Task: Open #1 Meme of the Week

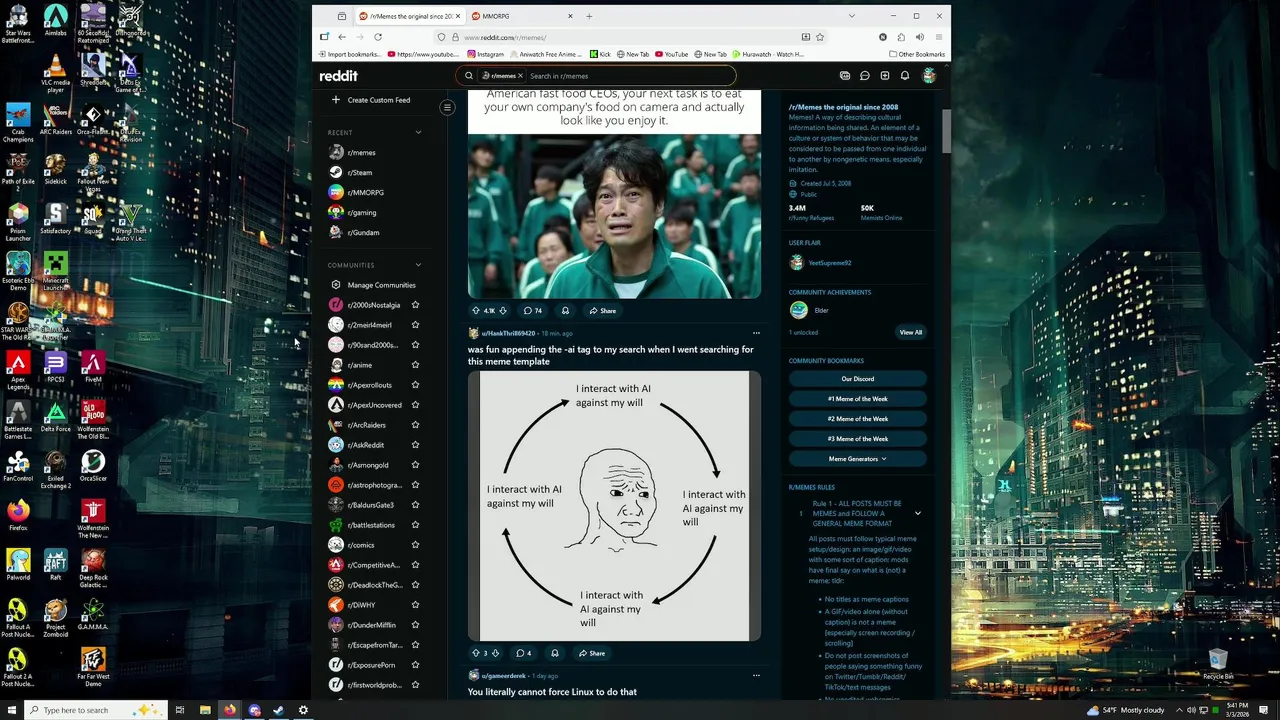Action: (857, 399)
